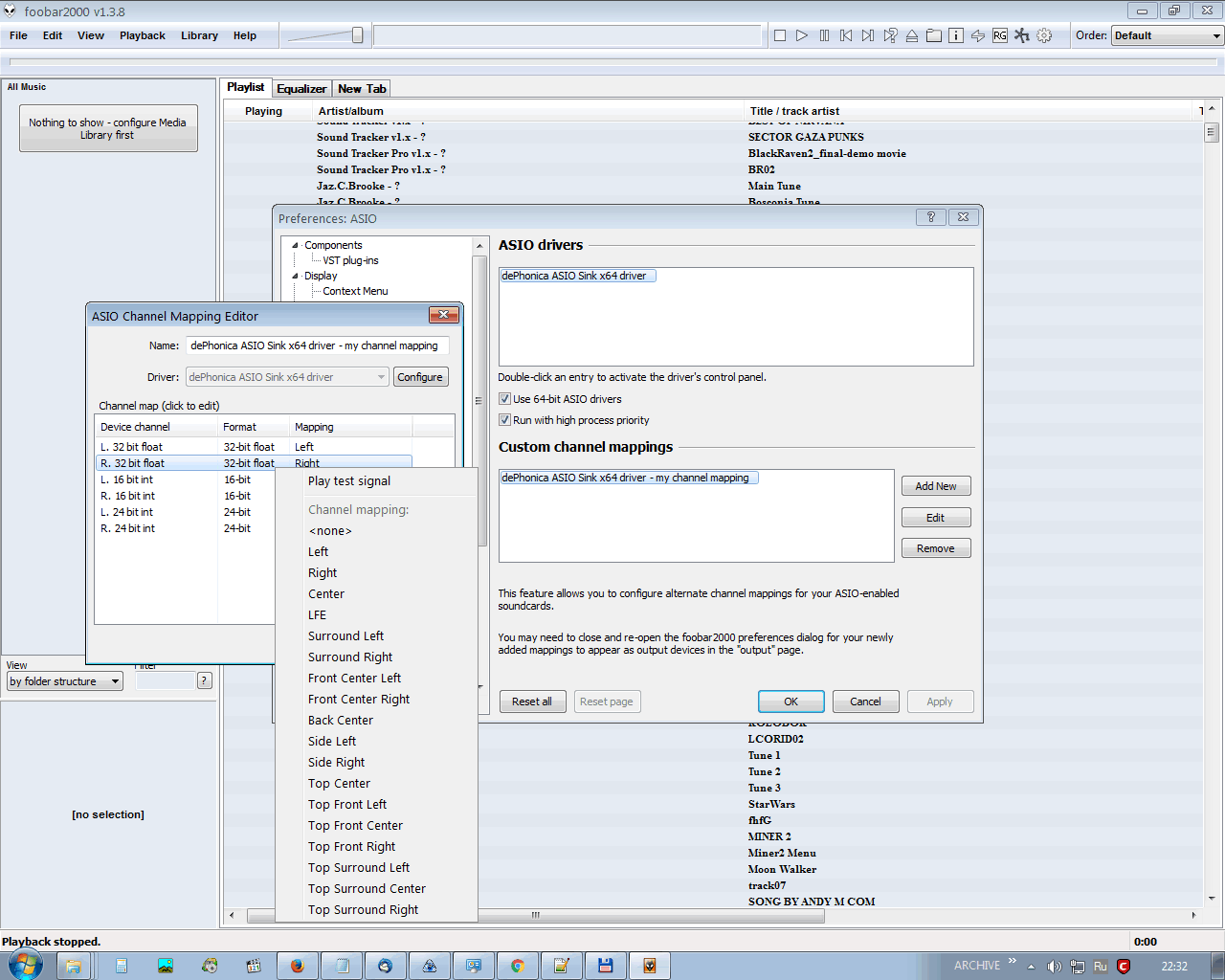Screen dimensions: 1225x980
Task: Choose Side Right channel mapping
Action: point(376,763)
